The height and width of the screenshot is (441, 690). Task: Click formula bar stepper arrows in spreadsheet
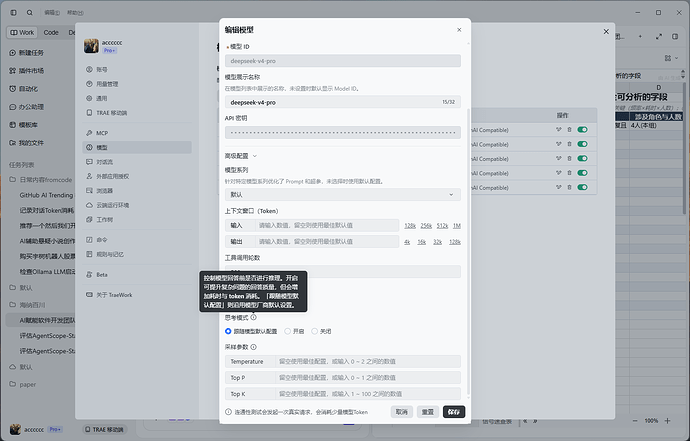683,74
